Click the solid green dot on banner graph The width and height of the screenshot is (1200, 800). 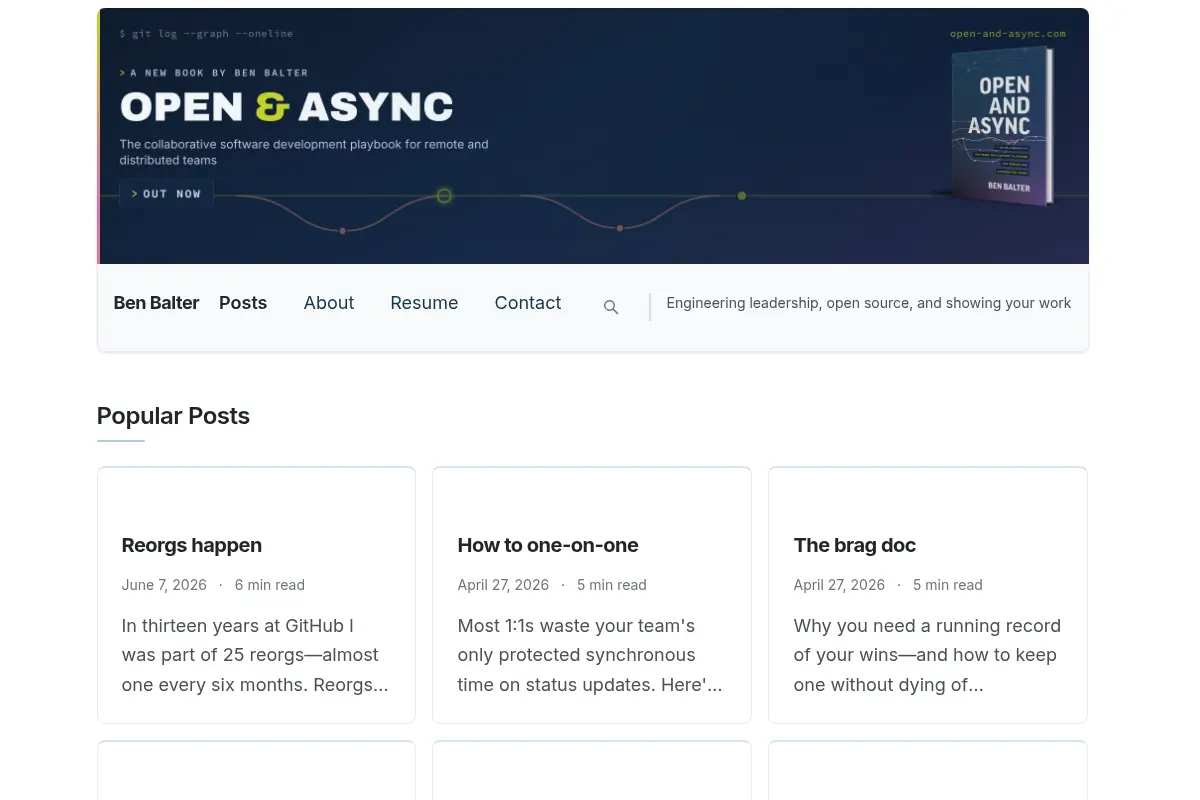(x=741, y=196)
